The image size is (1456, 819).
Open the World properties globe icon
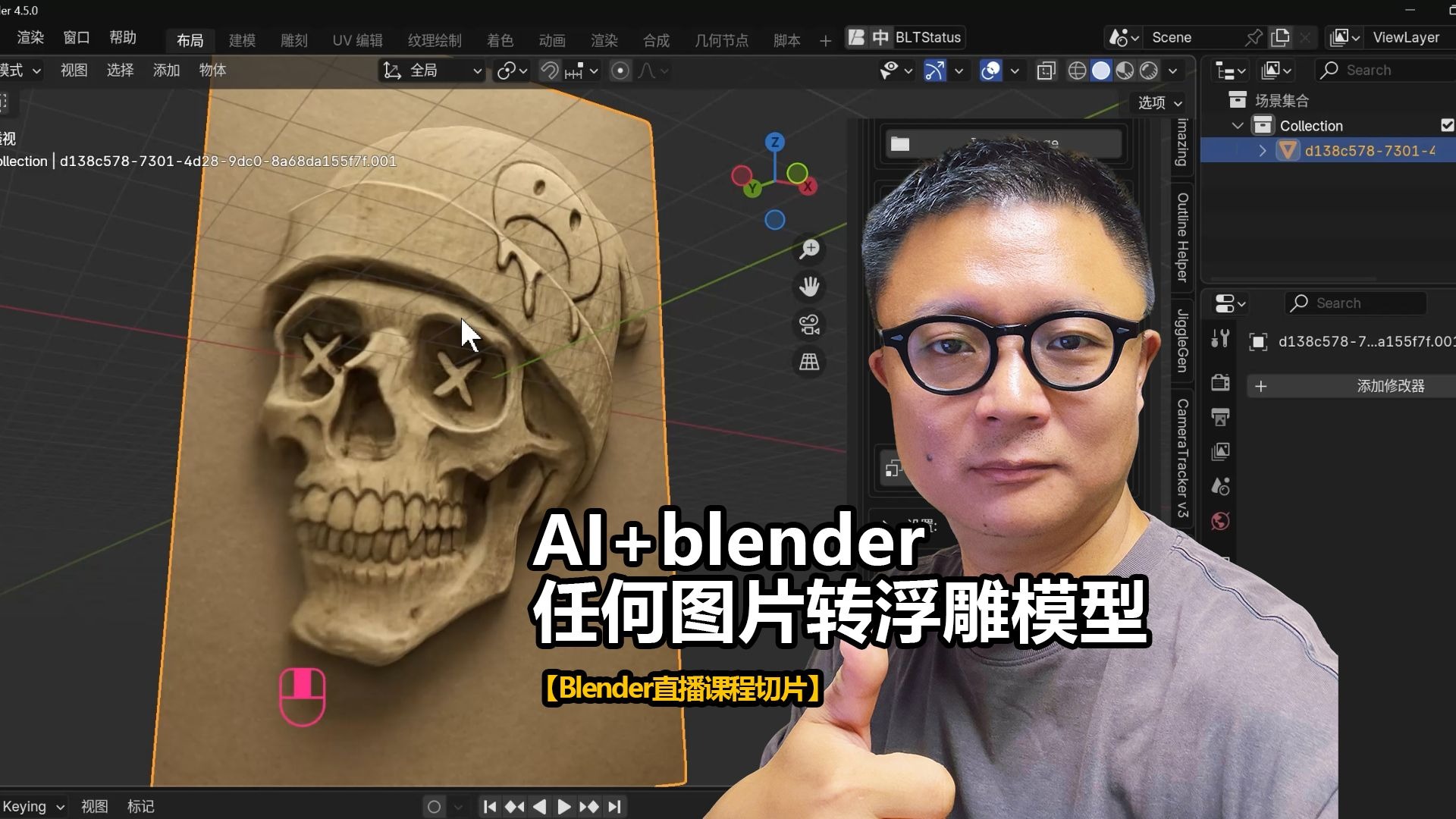(x=1220, y=521)
